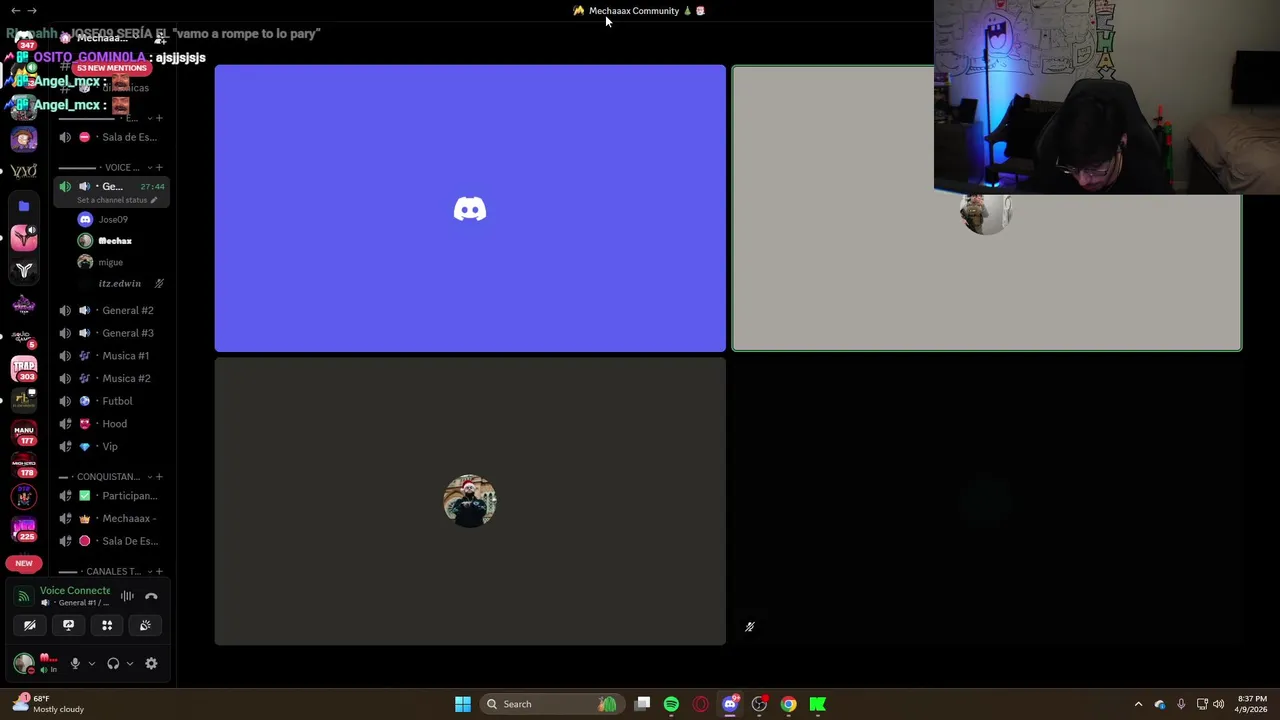
Task: Set a channel status pencil link
Action: (117, 200)
